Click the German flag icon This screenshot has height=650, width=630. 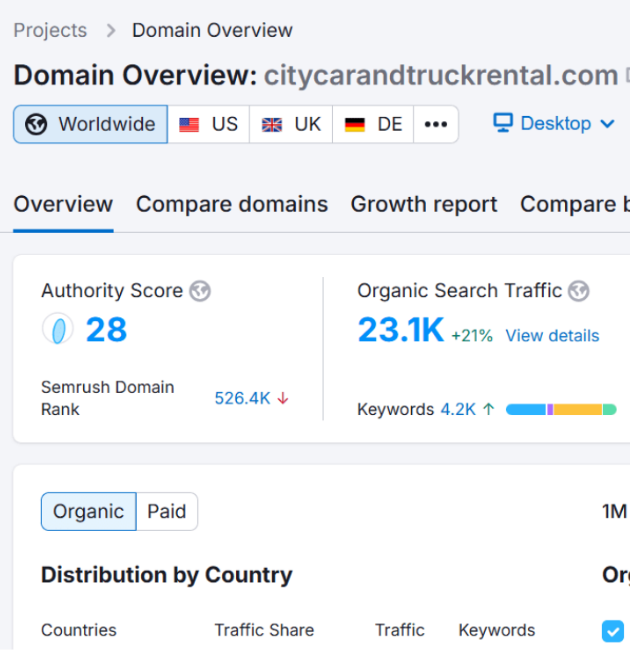[x=355, y=124]
